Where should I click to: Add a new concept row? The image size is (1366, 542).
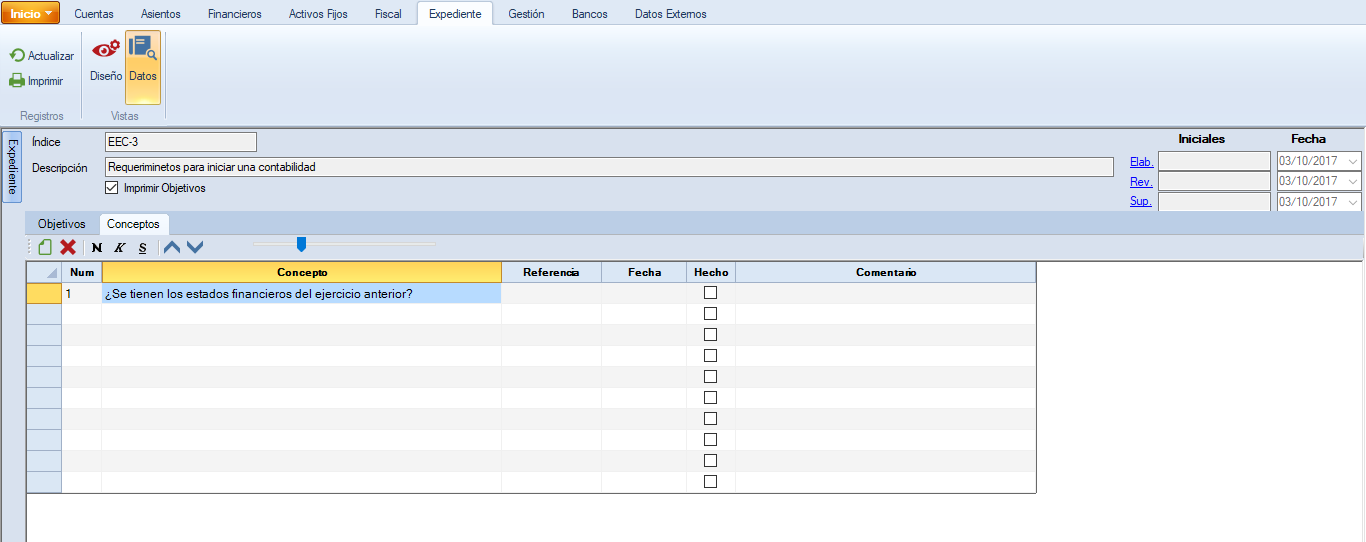[x=45, y=247]
